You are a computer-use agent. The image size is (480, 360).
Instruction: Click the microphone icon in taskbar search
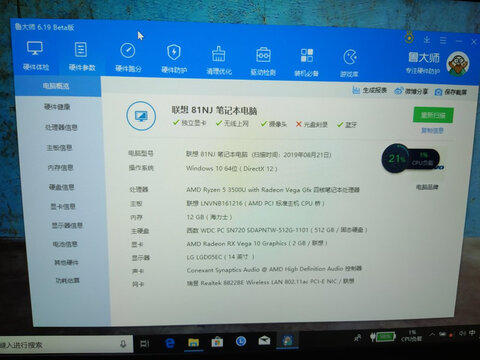point(123,344)
